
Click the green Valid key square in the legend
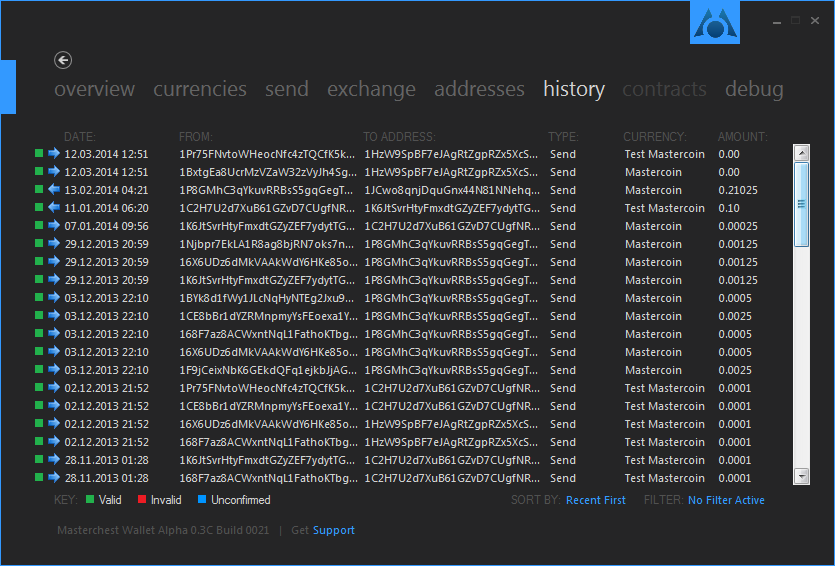(x=90, y=499)
